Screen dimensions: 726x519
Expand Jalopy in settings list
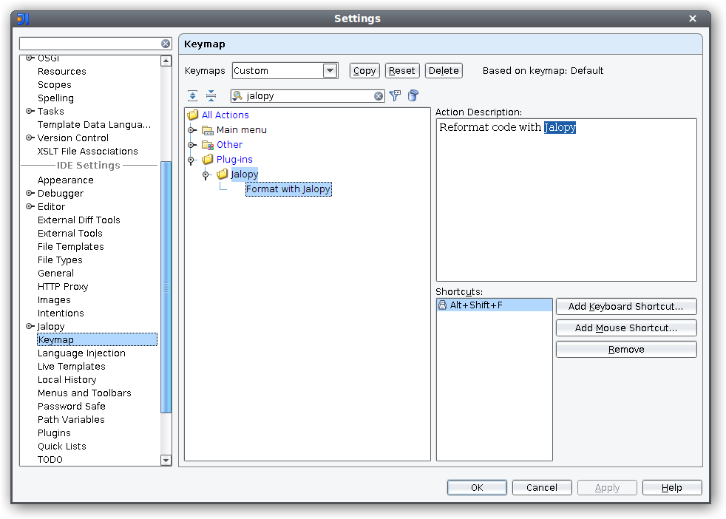click(30, 326)
